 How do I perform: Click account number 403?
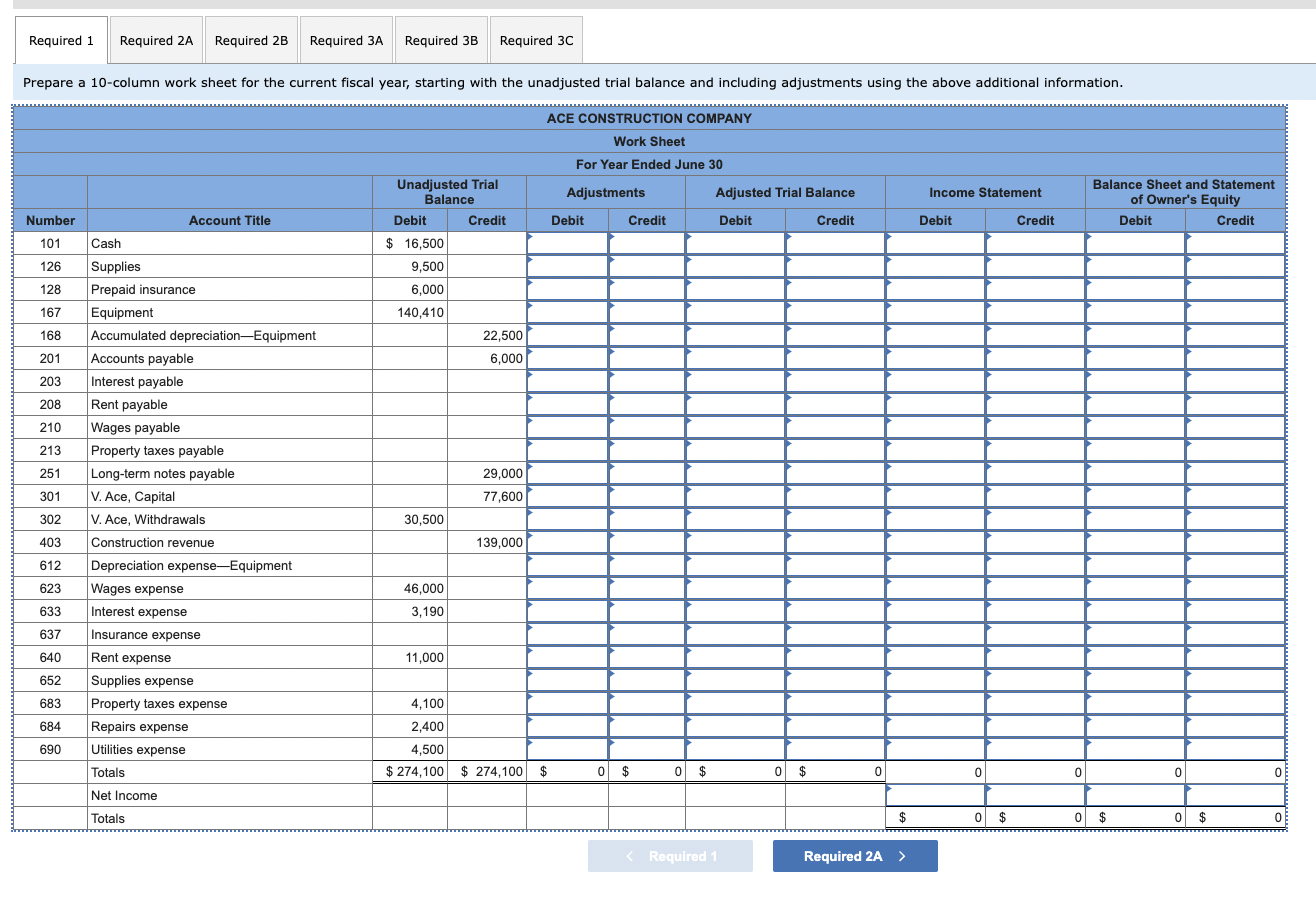[x=50, y=542]
